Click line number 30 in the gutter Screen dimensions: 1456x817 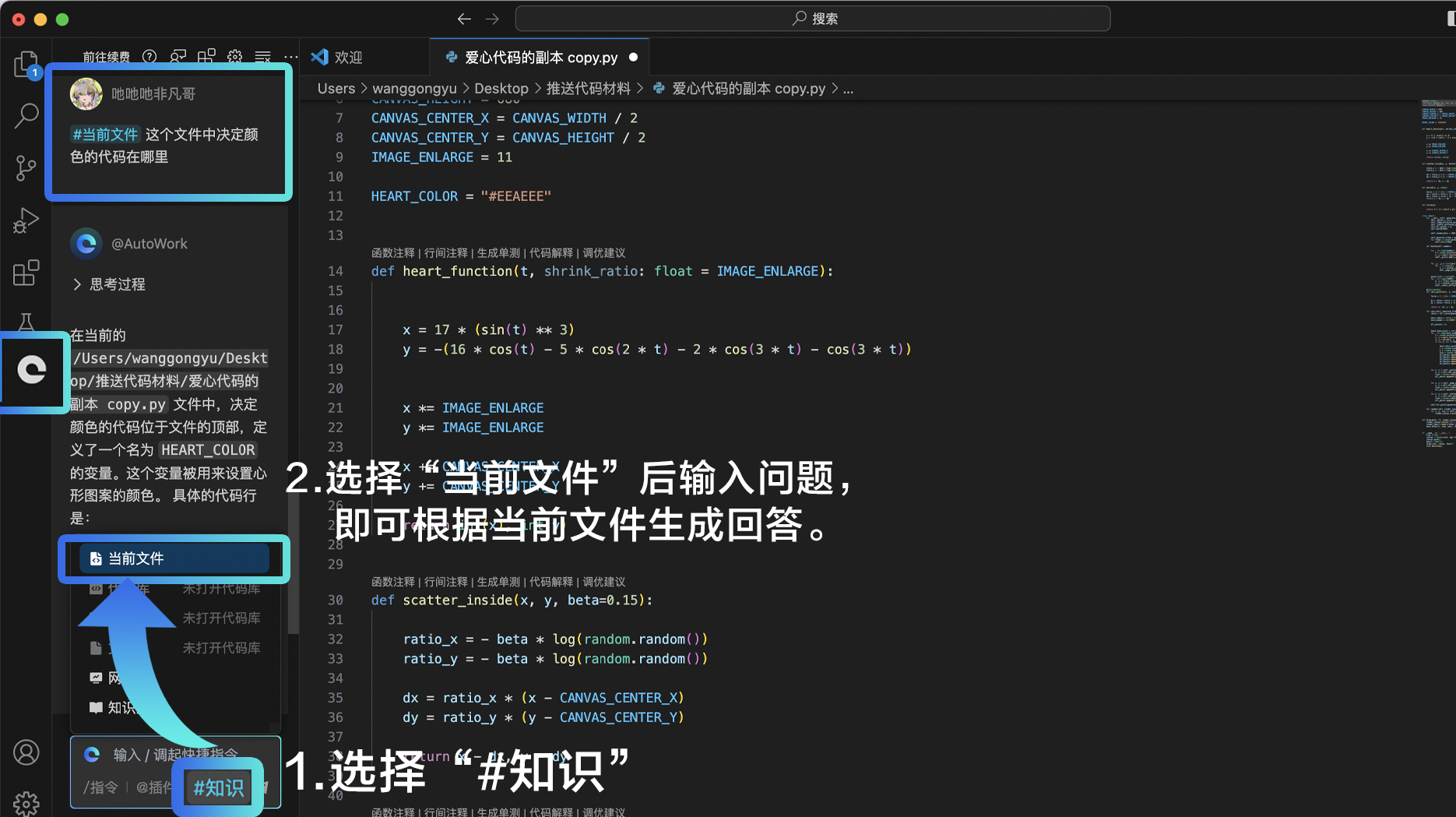[x=335, y=600]
